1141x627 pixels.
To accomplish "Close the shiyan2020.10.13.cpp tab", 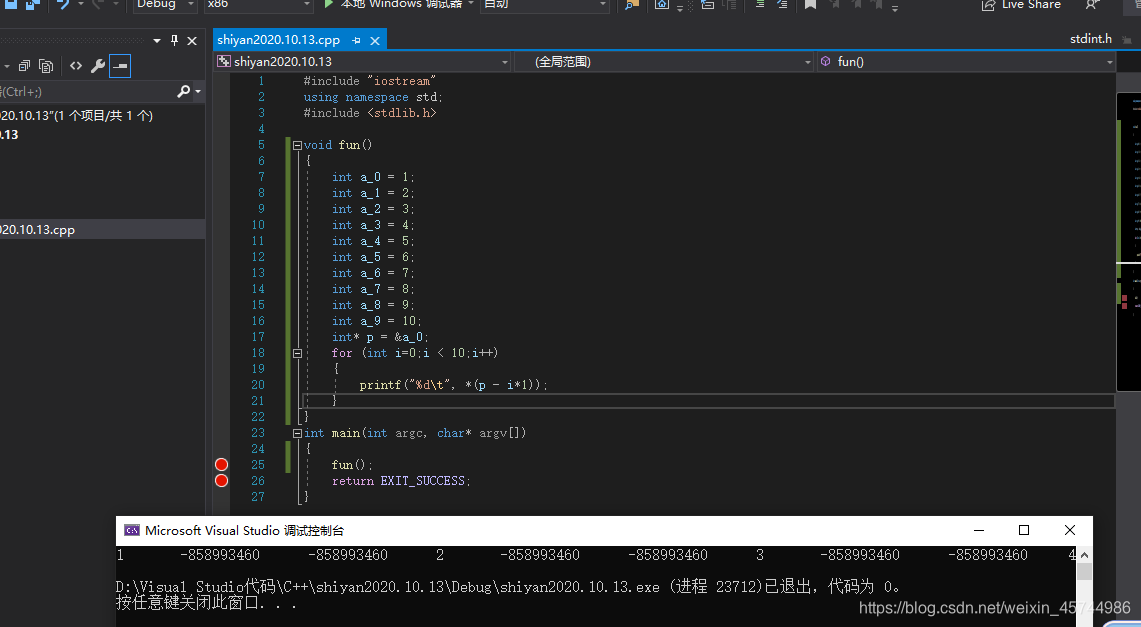I will (375, 41).
